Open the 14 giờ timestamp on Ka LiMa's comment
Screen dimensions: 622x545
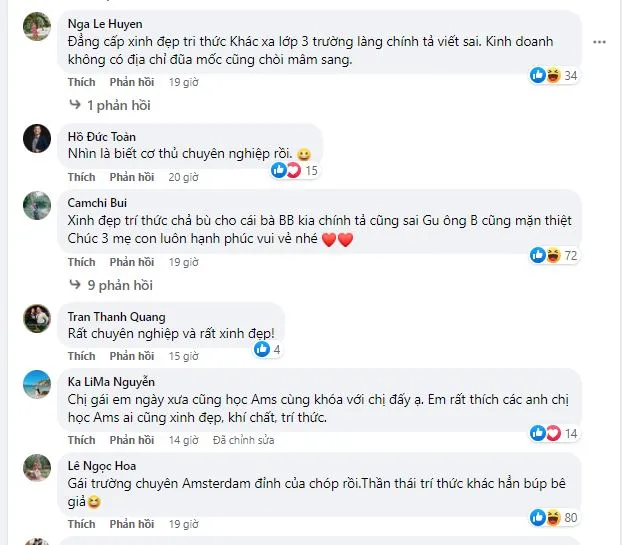pyautogui.click(x=183, y=440)
